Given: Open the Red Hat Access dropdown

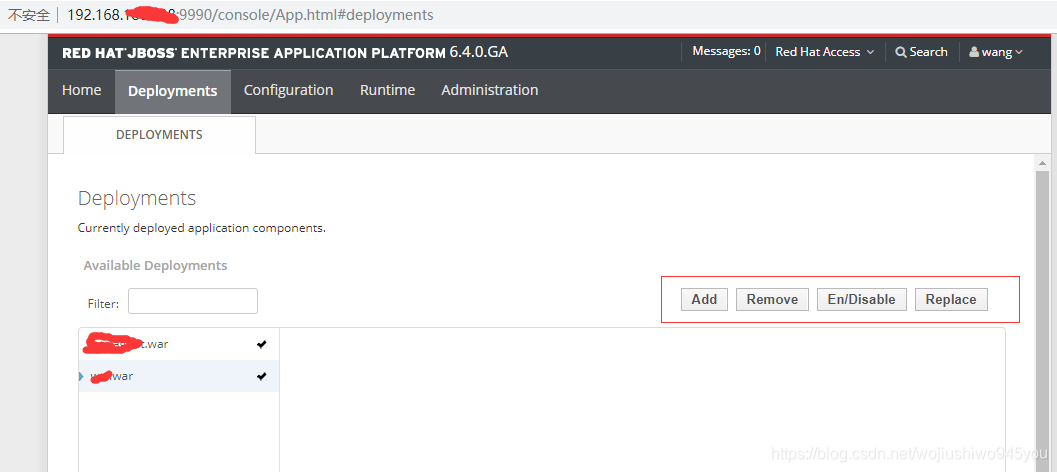Looking at the screenshot, I should 824,52.
